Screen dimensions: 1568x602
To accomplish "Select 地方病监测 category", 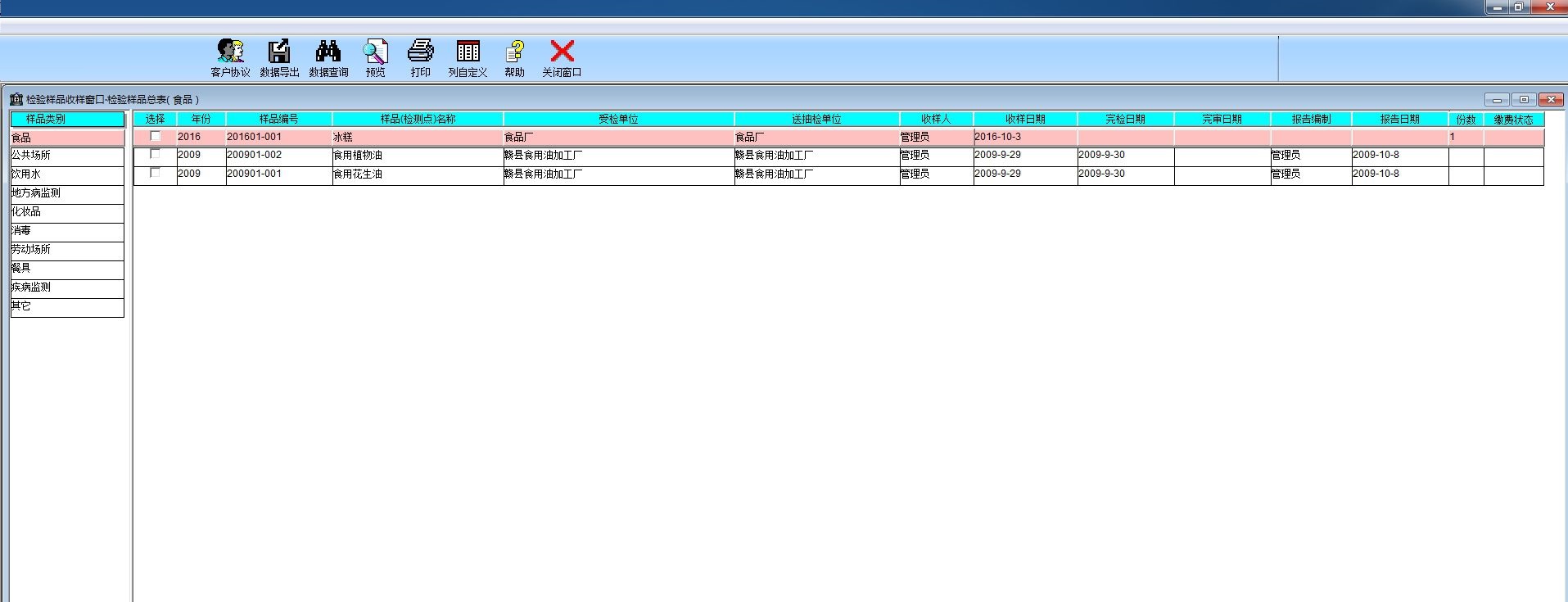I will coord(67,193).
